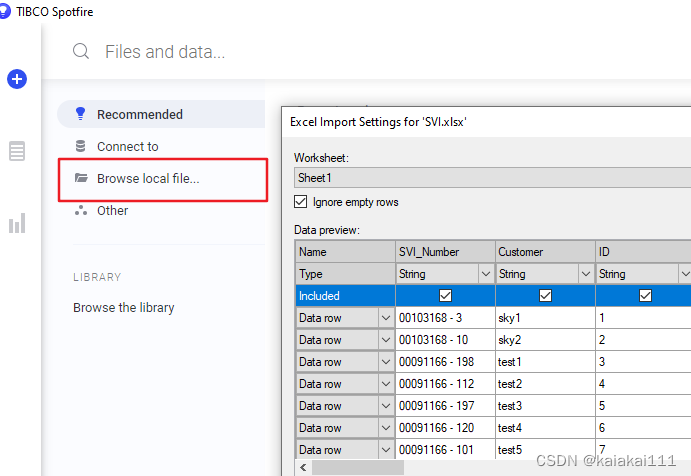The width and height of the screenshot is (691, 476).
Task: Open the bar chart visualizations icon
Action: pos(17,223)
